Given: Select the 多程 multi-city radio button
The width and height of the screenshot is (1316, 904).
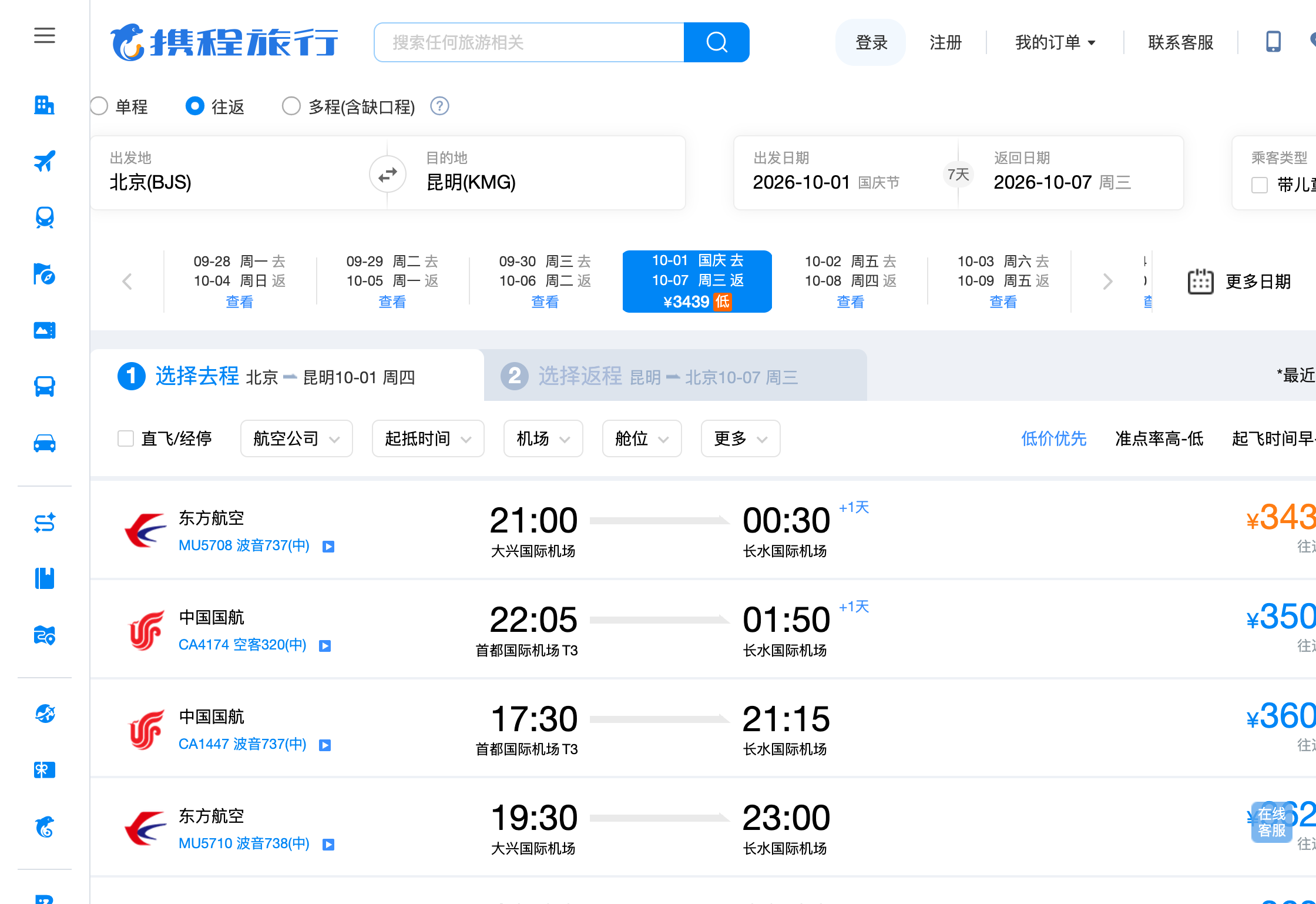Looking at the screenshot, I should coord(291,106).
